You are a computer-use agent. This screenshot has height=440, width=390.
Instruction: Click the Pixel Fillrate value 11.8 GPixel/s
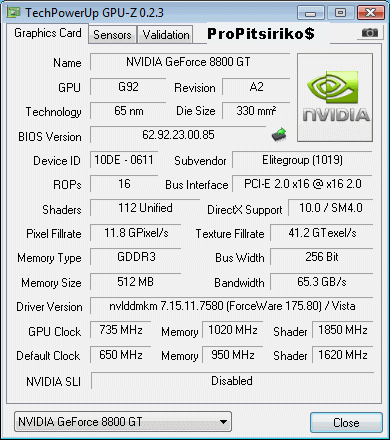pyautogui.click(x=136, y=233)
